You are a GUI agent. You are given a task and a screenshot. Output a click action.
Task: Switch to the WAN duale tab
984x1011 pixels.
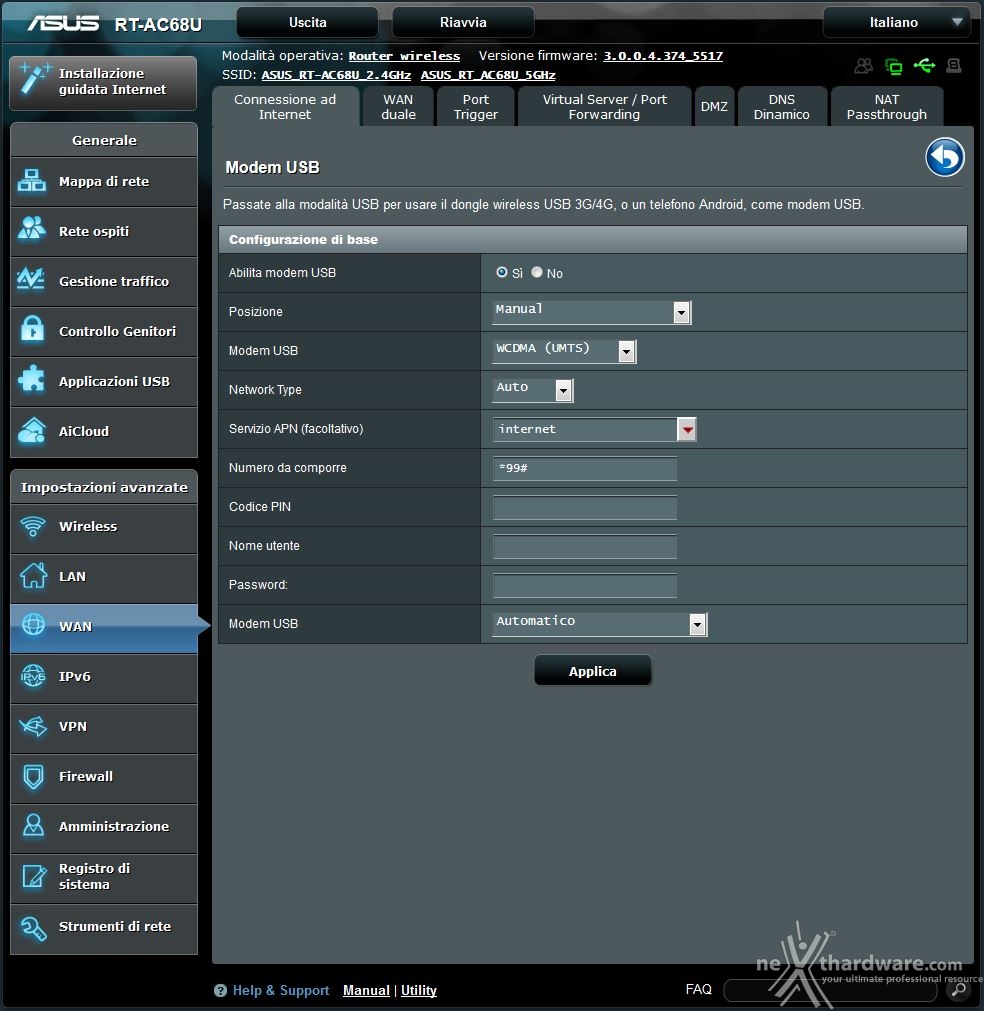coord(398,107)
